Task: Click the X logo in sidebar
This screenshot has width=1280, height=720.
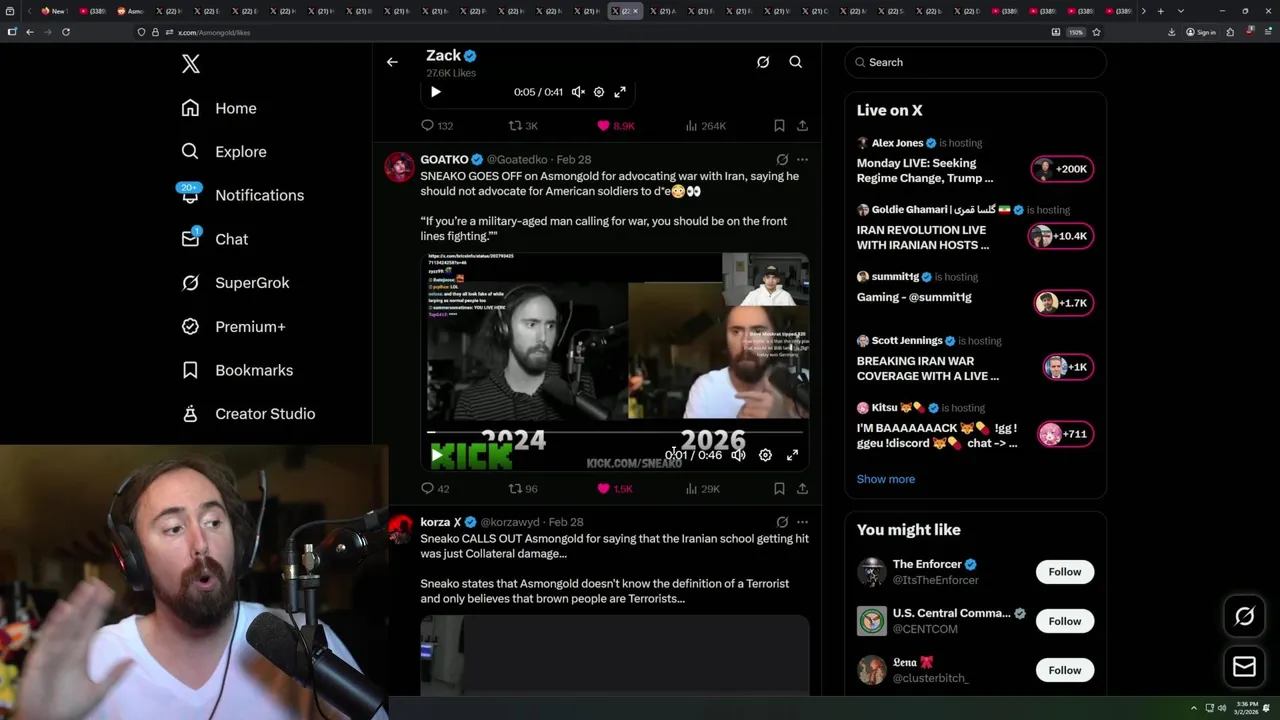Action: [191, 64]
